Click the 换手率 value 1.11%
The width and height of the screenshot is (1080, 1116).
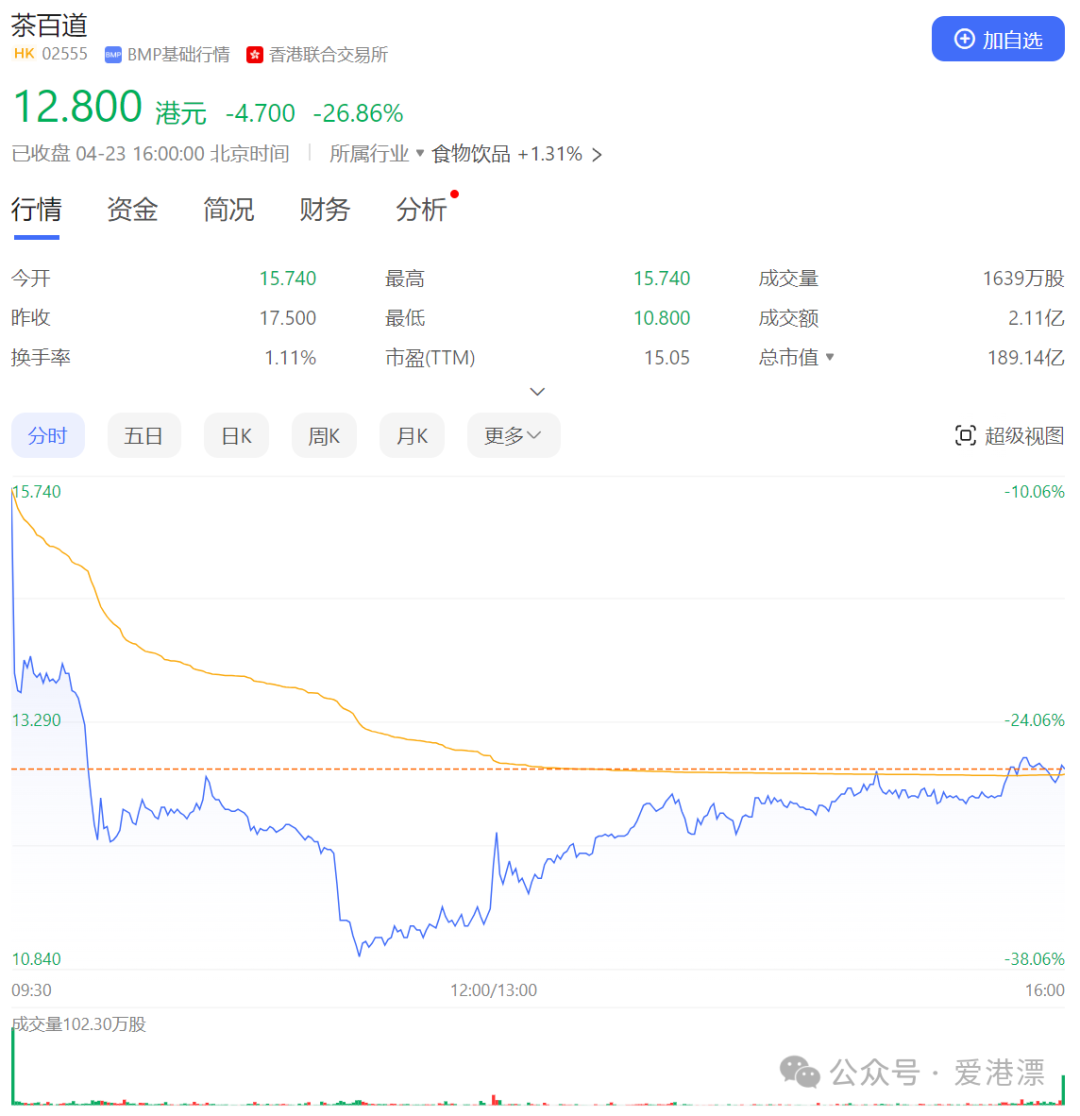[x=290, y=357]
